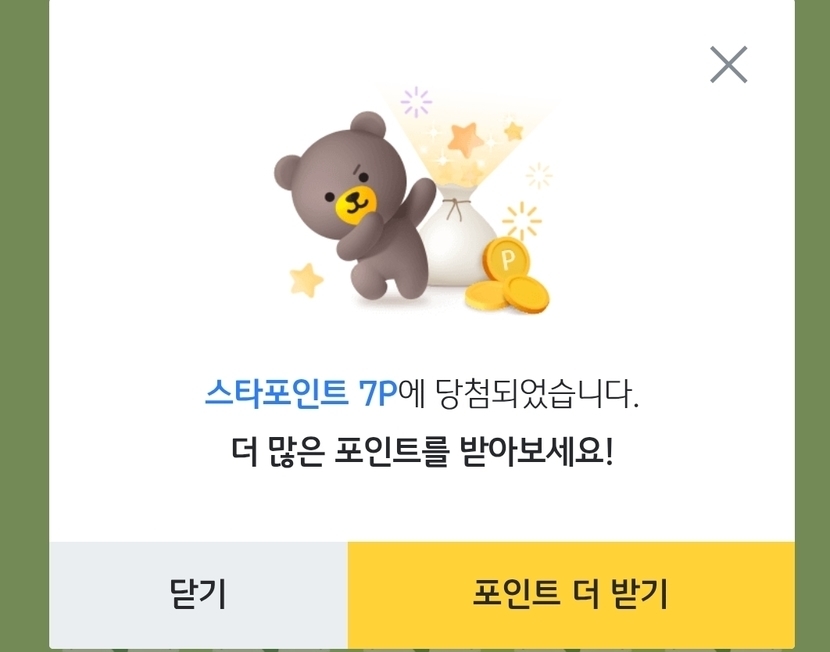Click the pale sparkle burst right of the bag

pos(539,176)
